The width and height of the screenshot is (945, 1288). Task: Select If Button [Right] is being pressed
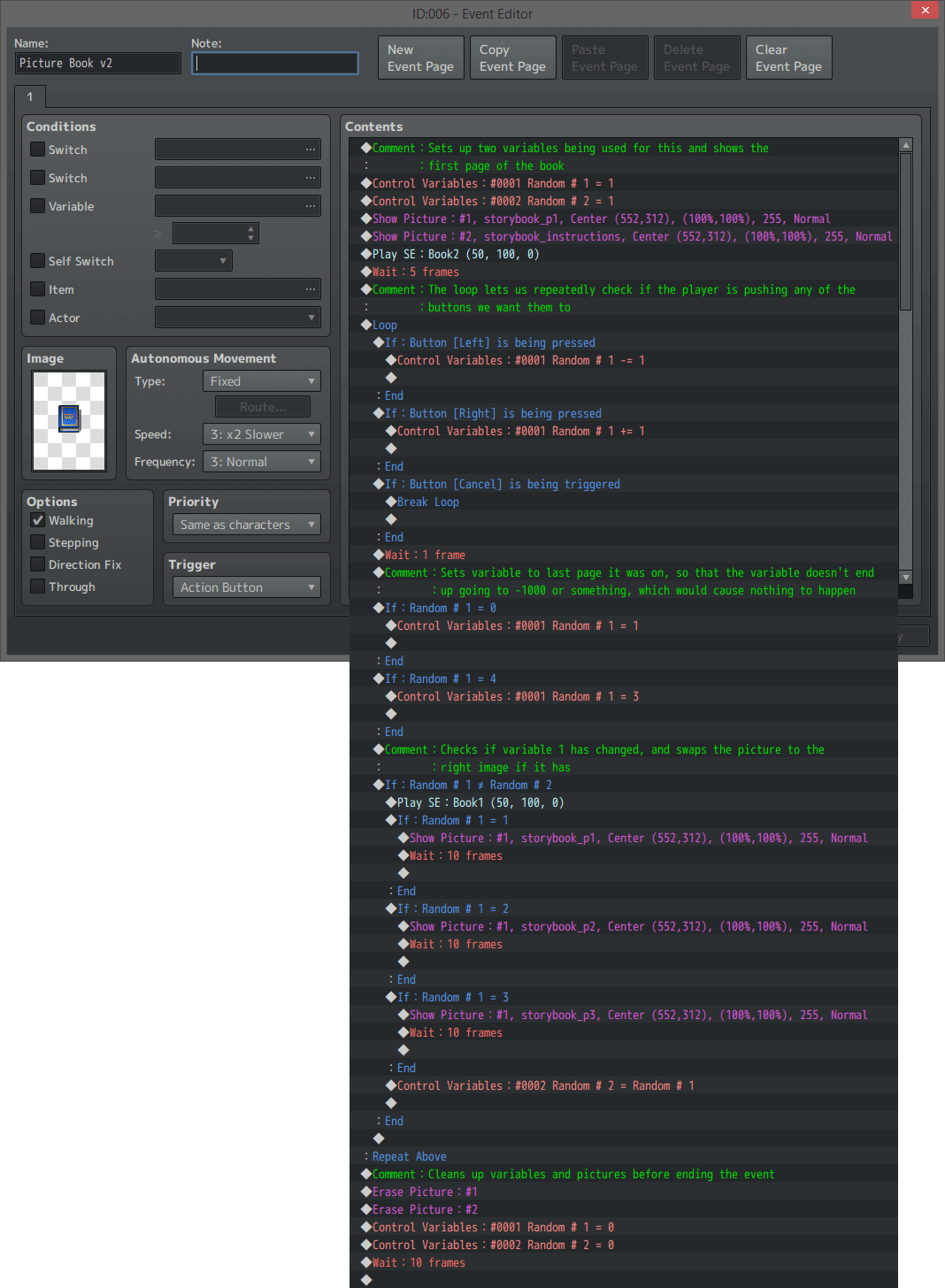(x=624, y=413)
